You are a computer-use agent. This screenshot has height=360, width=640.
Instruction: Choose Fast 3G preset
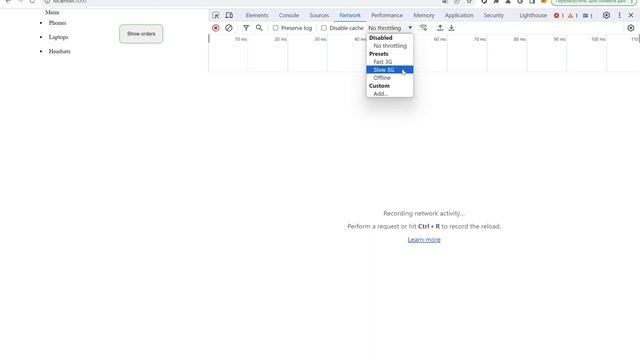click(x=390, y=62)
